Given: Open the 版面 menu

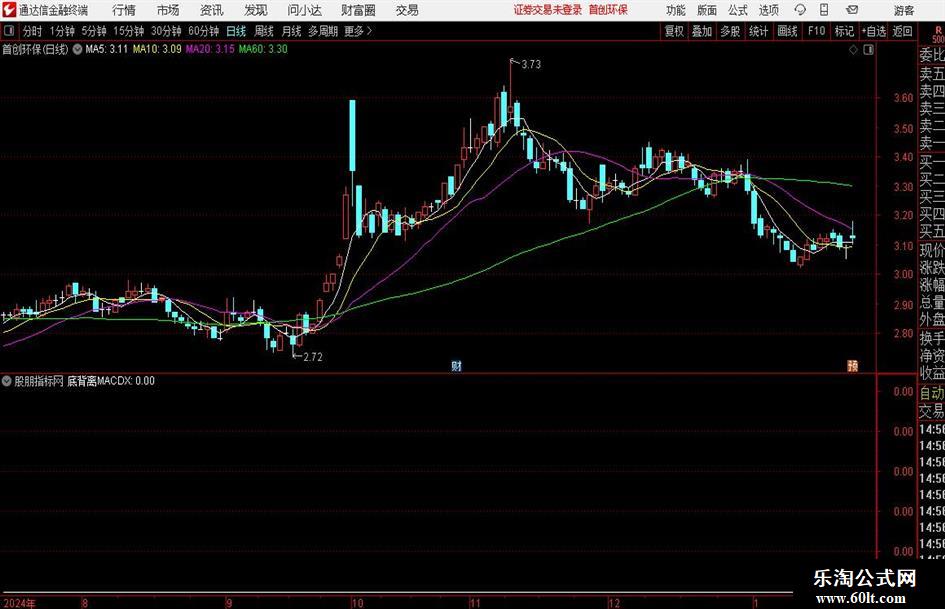Looking at the screenshot, I should (x=707, y=10).
